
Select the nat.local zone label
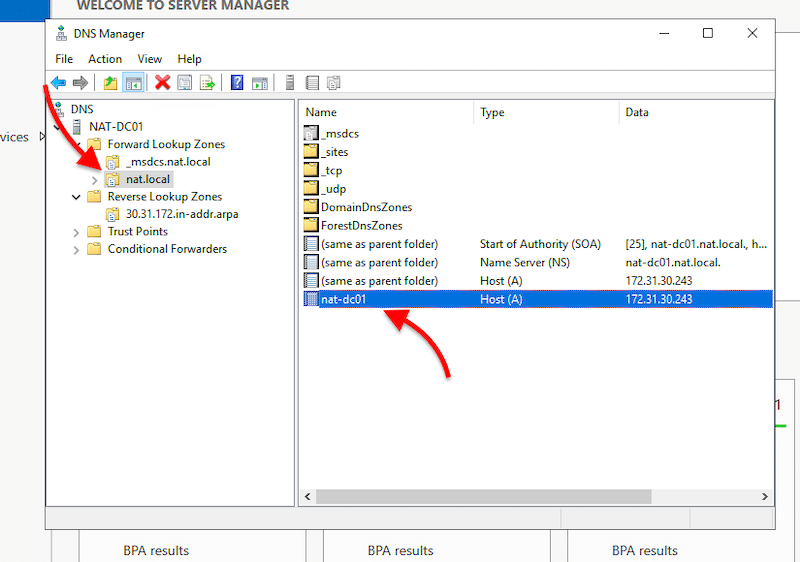(x=148, y=180)
